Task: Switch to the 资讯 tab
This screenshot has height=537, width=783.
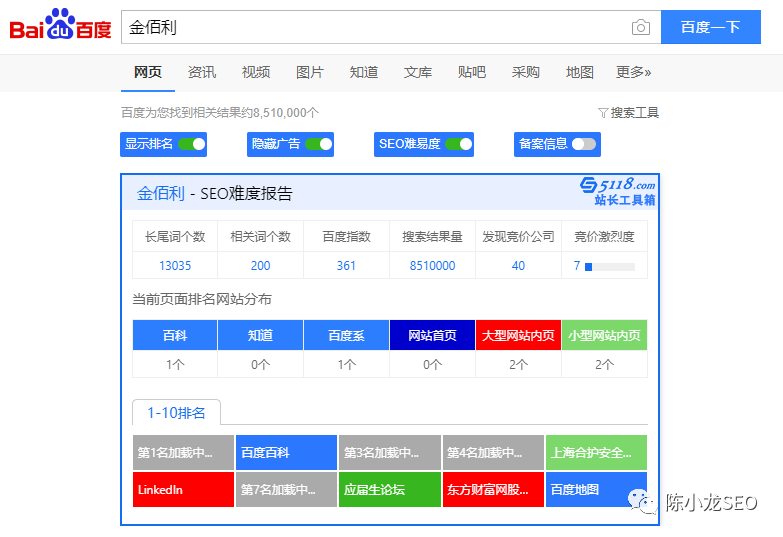Action: (202, 72)
